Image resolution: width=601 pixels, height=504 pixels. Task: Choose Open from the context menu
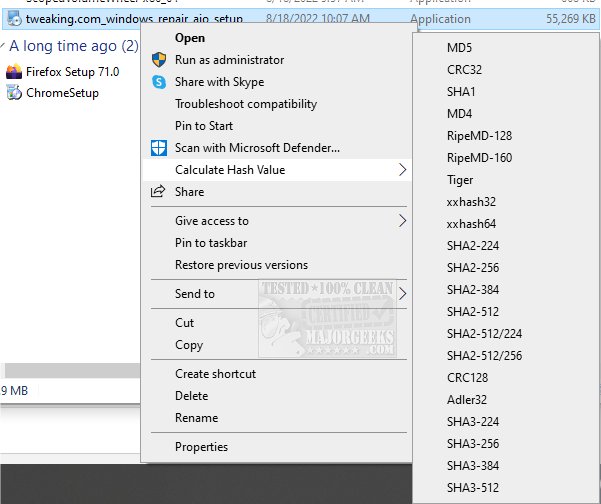pos(276,38)
